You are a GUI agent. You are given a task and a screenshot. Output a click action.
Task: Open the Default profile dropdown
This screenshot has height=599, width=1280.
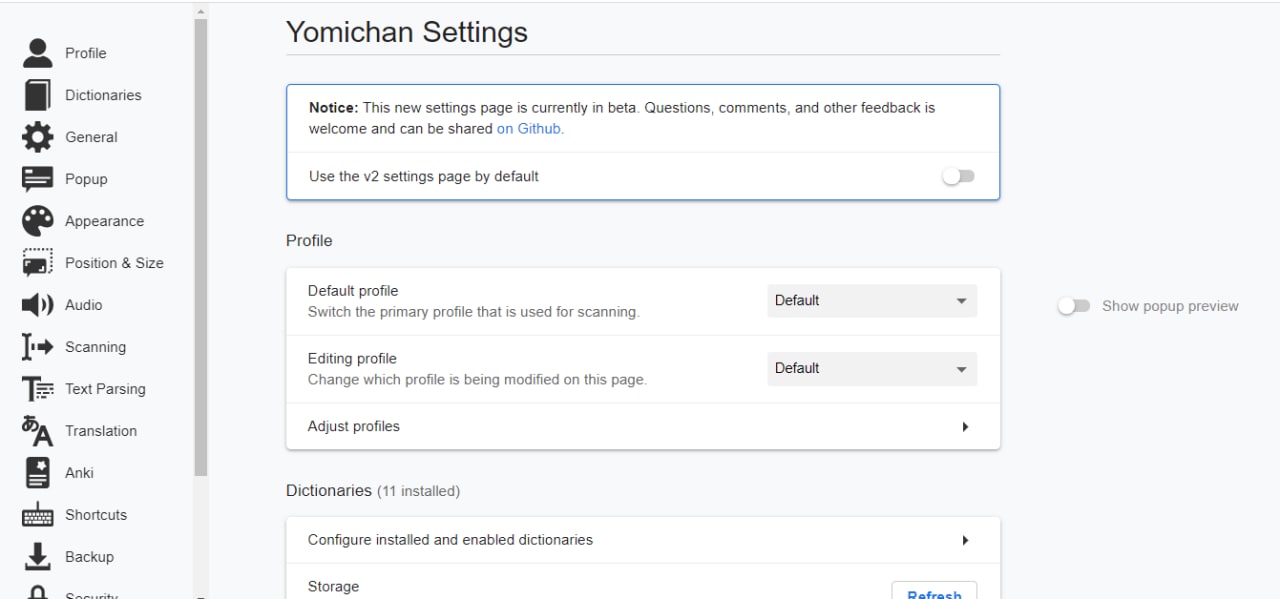click(x=872, y=300)
